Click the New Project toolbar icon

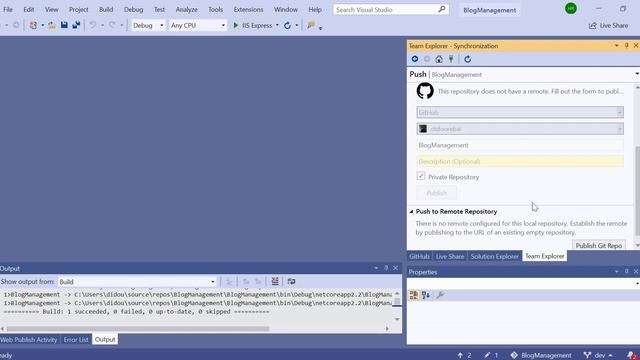33,25
